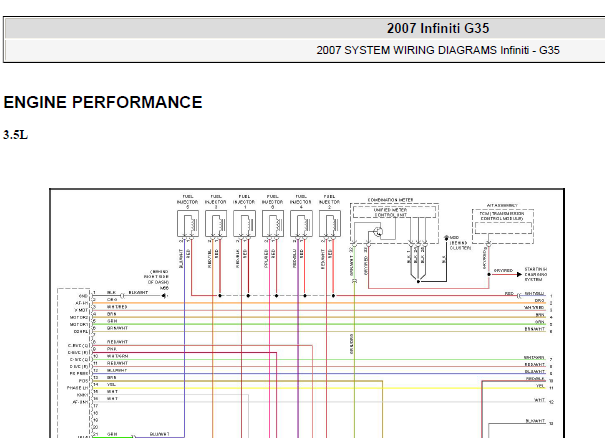
Task: Click the Fuel Injector 3 symbol
Action: point(216,223)
